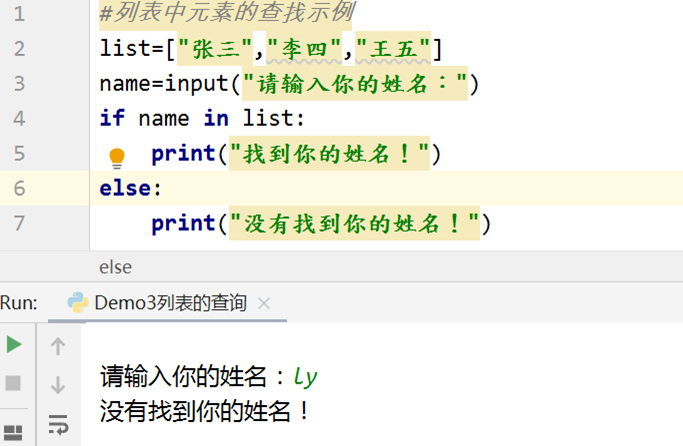Click the layout icon below Stop button

point(13,433)
